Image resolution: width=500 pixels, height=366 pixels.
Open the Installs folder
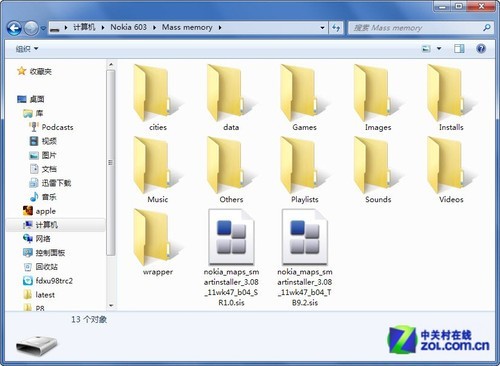451,98
